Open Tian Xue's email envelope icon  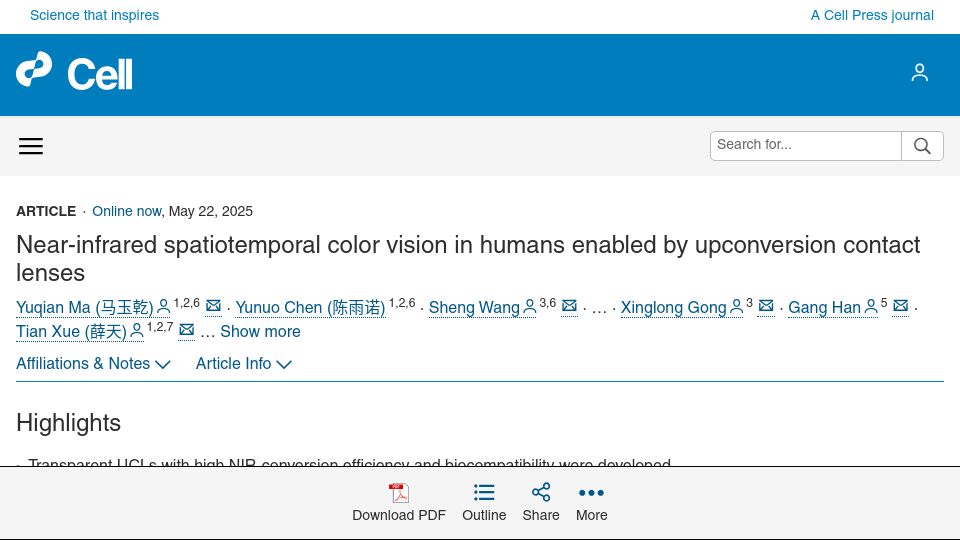(187, 331)
